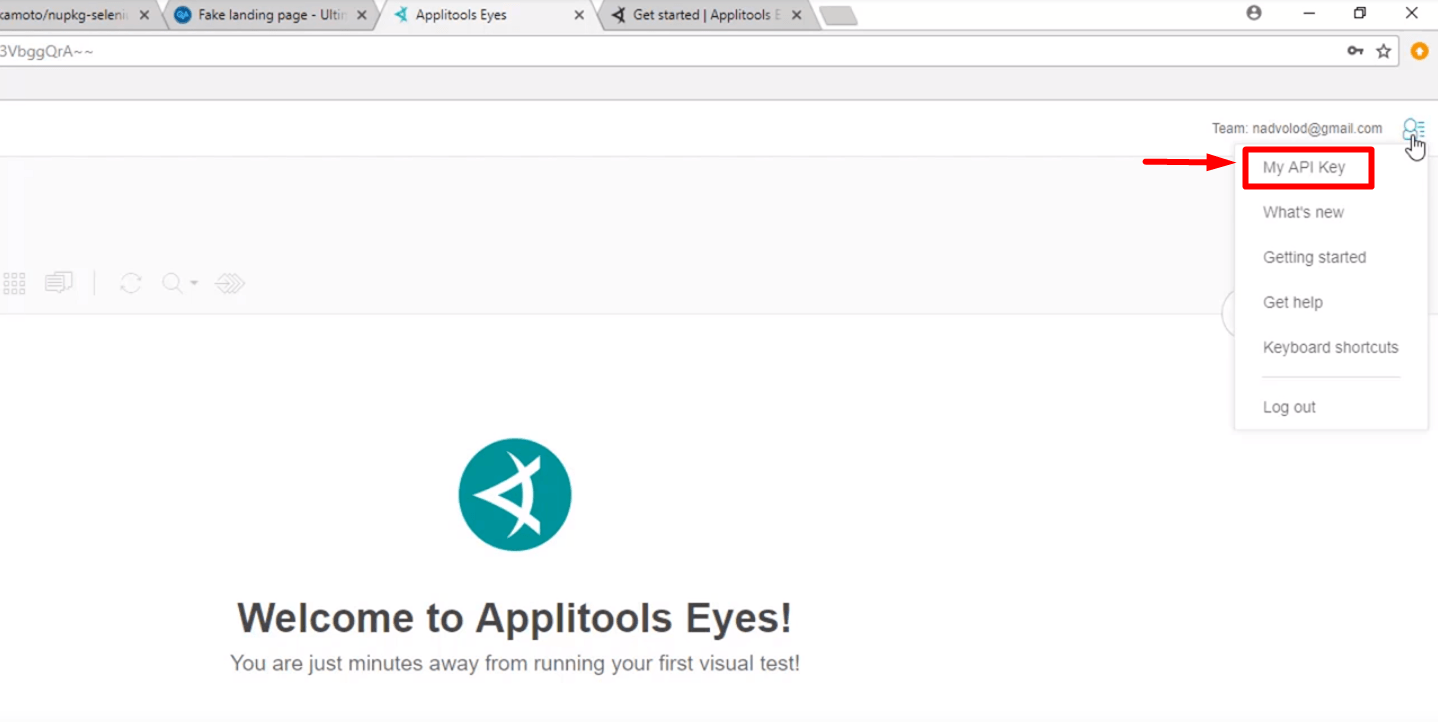Select What's new from user menu

pos(1303,212)
